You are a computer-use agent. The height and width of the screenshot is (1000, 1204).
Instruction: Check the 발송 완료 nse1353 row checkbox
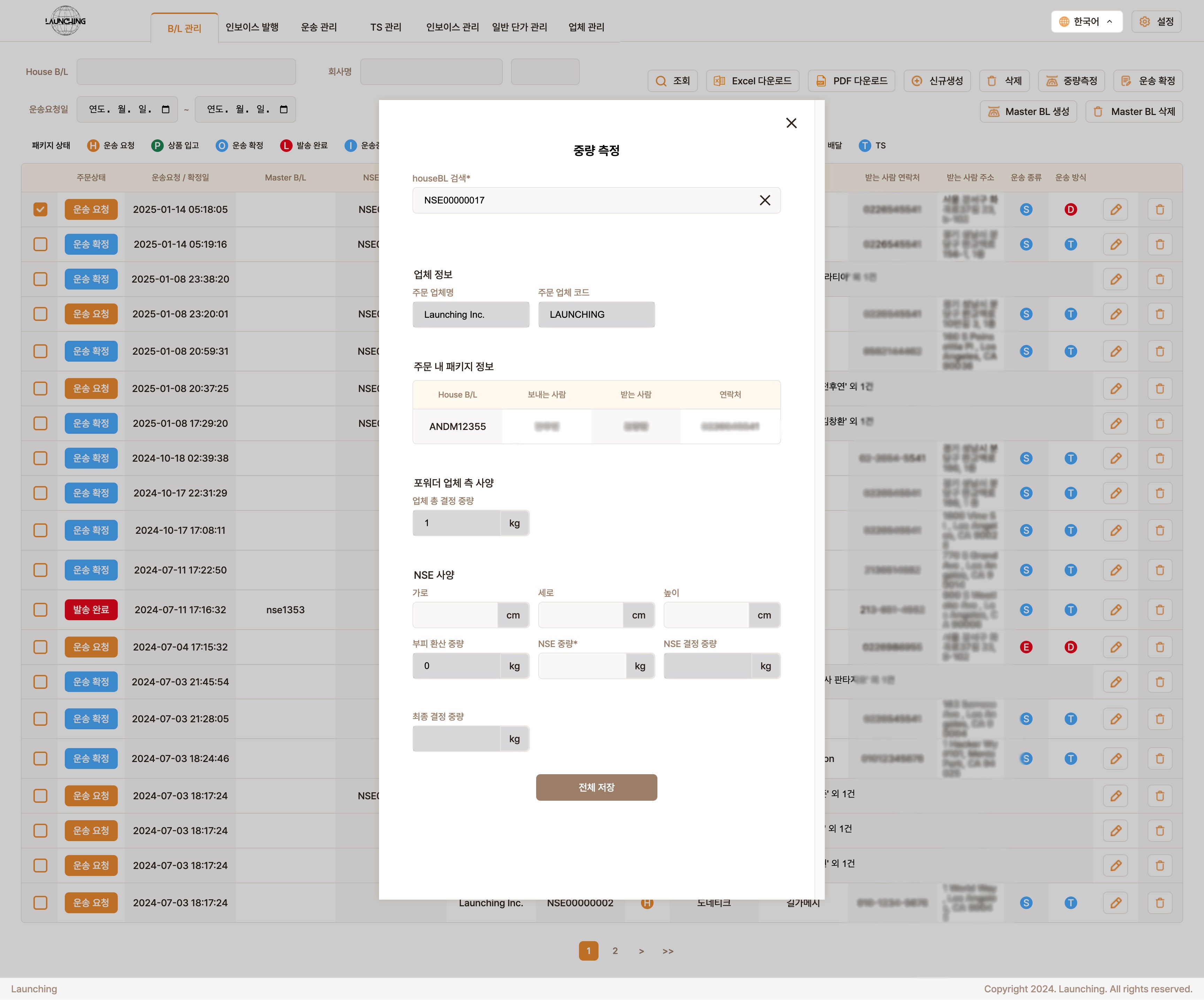click(x=40, y=609)
